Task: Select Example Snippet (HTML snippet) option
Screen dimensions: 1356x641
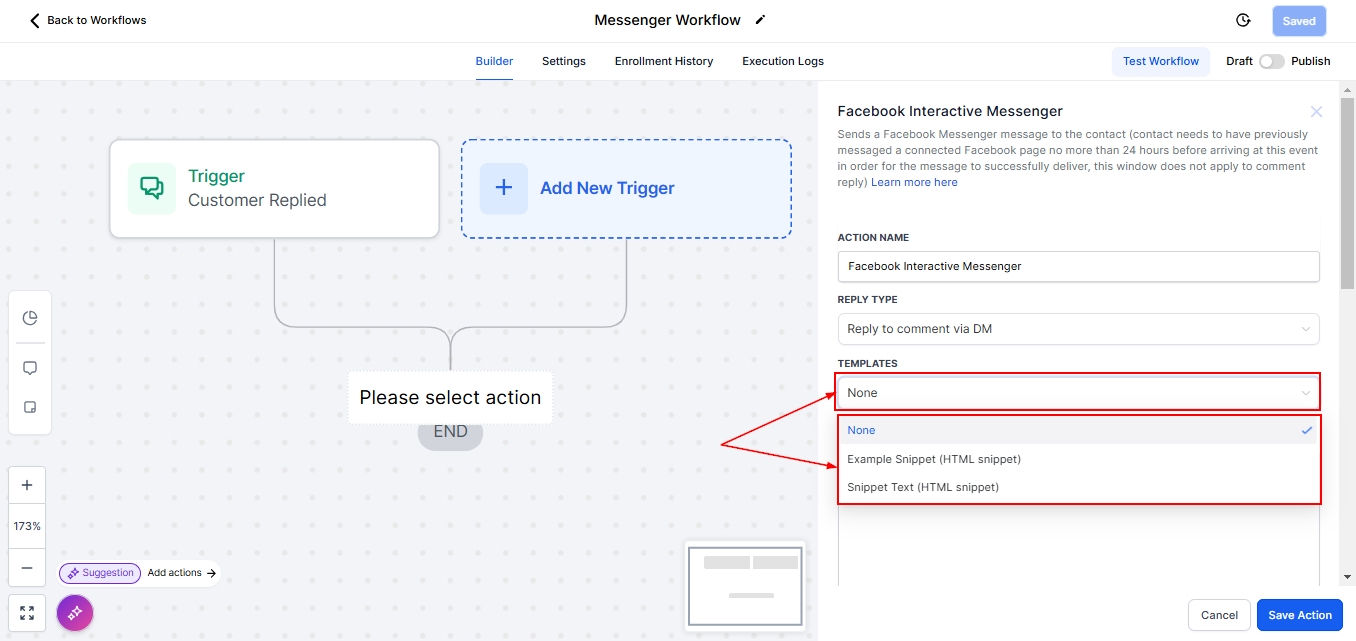Action: (x=934, y=459)
